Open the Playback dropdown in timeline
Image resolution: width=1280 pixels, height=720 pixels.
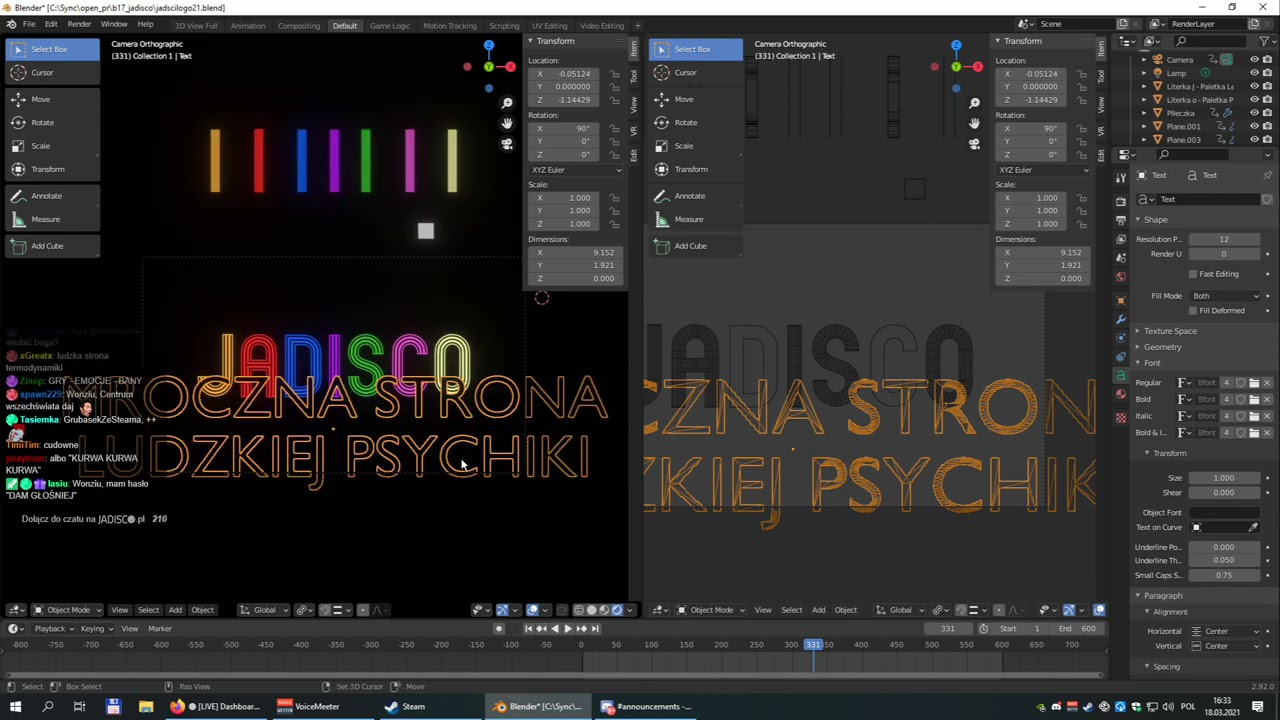[53, 629]
